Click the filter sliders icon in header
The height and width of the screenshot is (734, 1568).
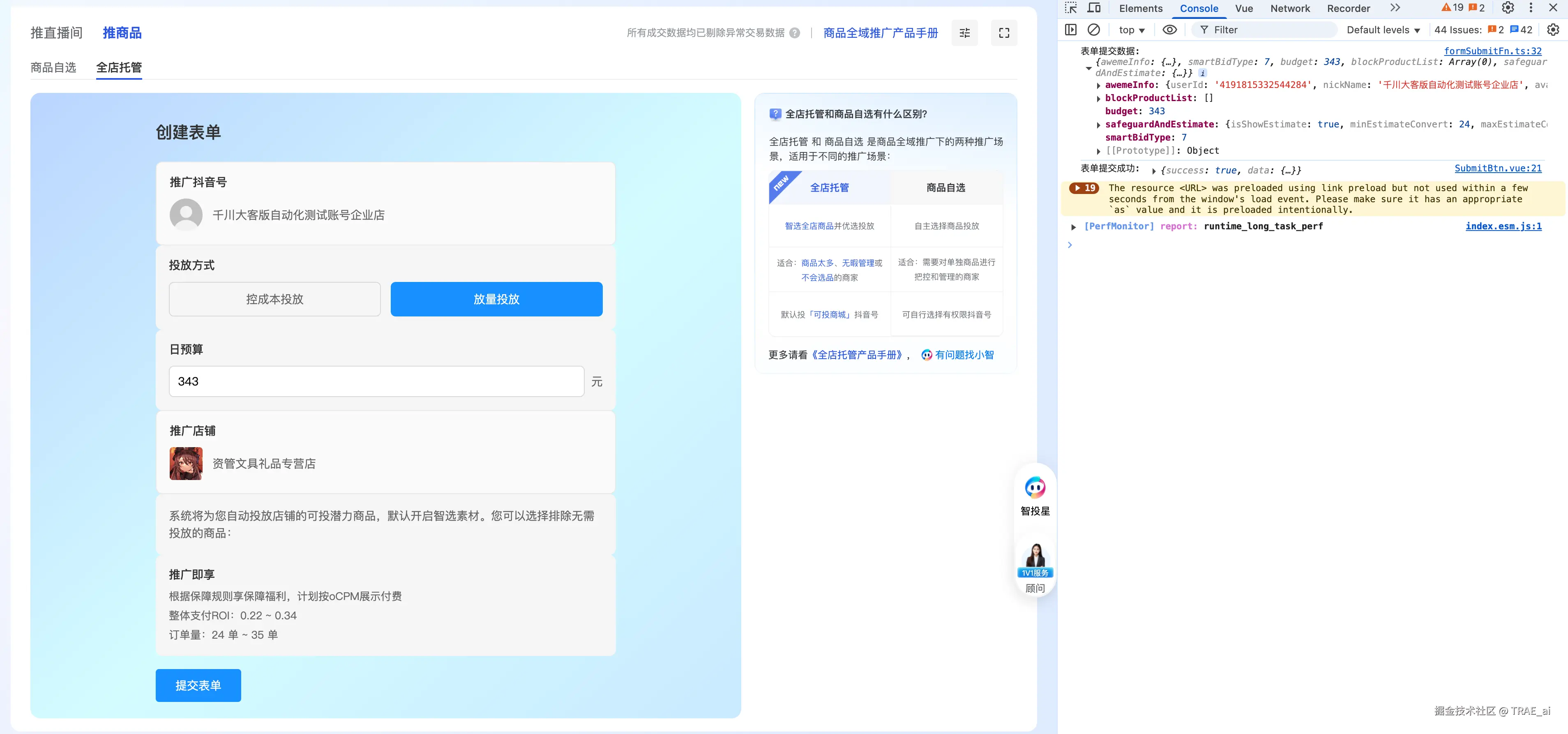[x=965, y=33]
